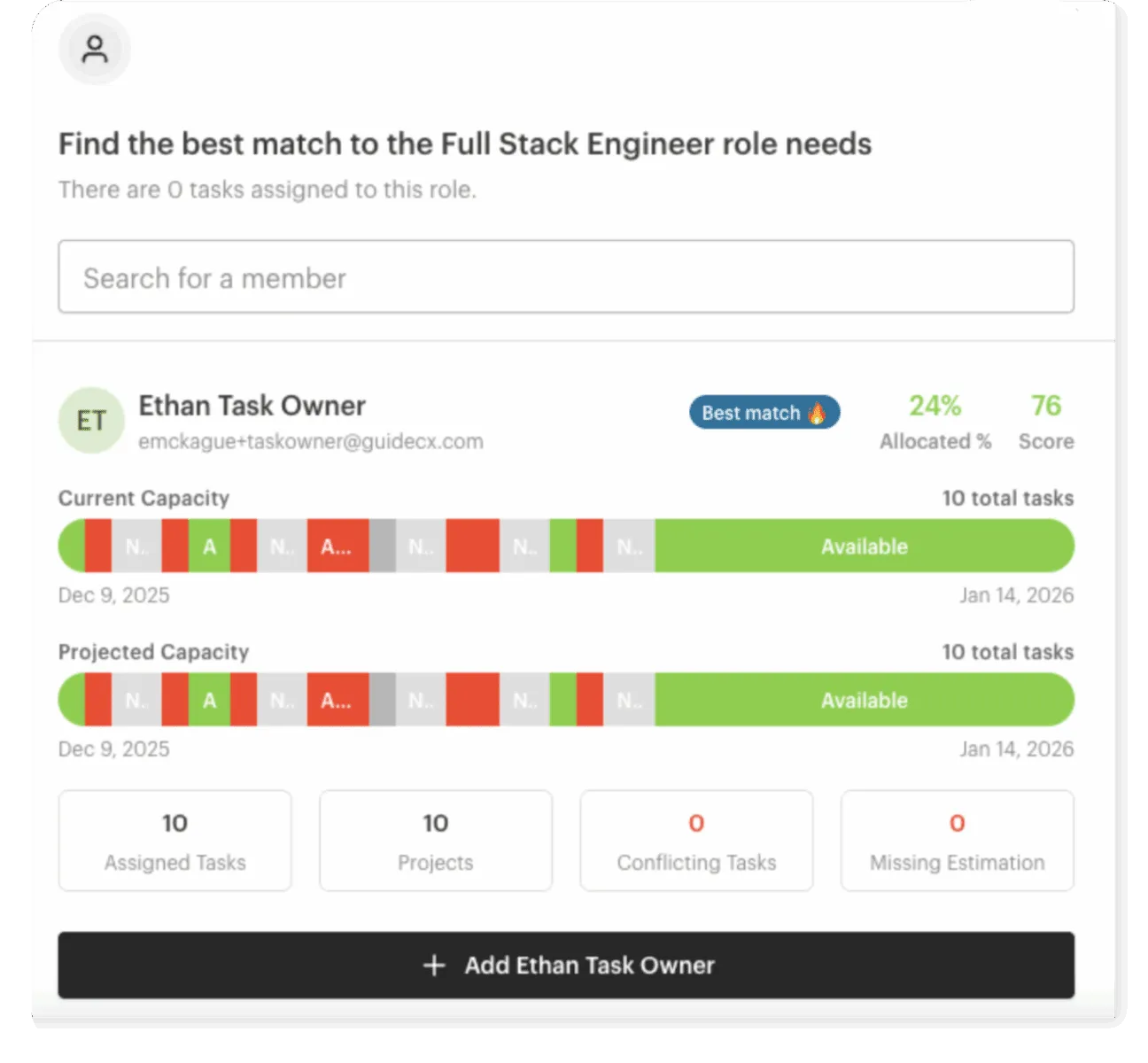
Task: Click the 24% Allocated value
Action: tap(935, 406)
